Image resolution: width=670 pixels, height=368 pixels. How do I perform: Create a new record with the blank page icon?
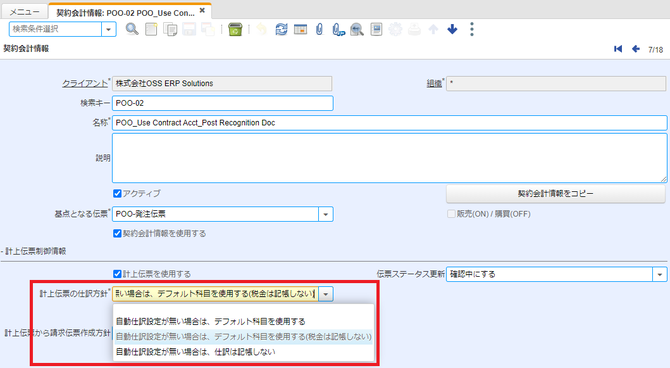[x=151, y=29]
